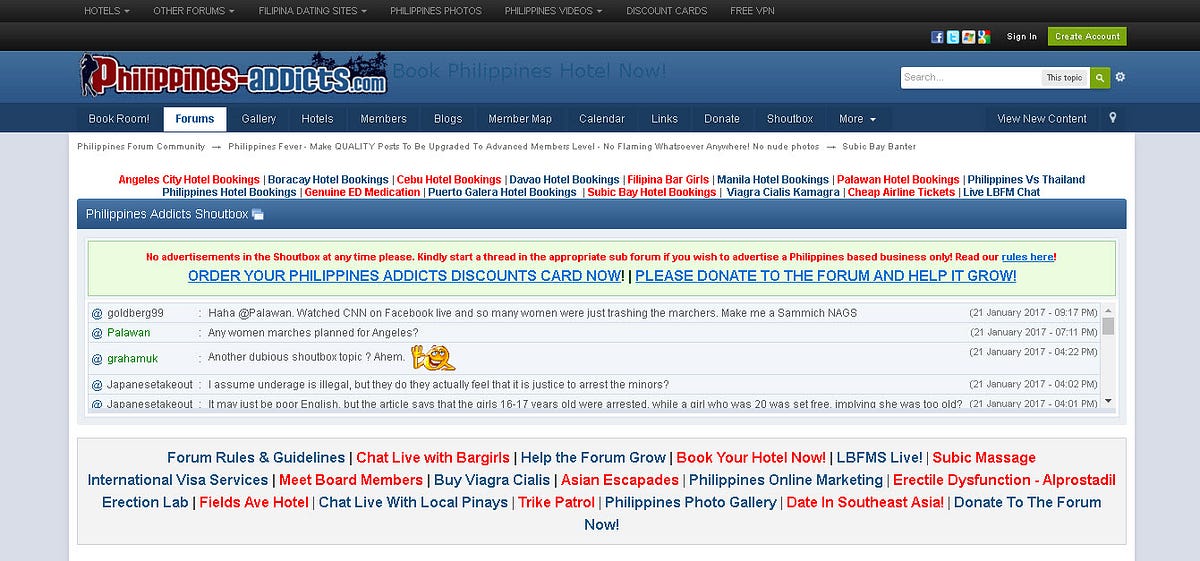This screenshot has height=561, width=1200.
Task: Open International Visa Services link
Action: 178,480
